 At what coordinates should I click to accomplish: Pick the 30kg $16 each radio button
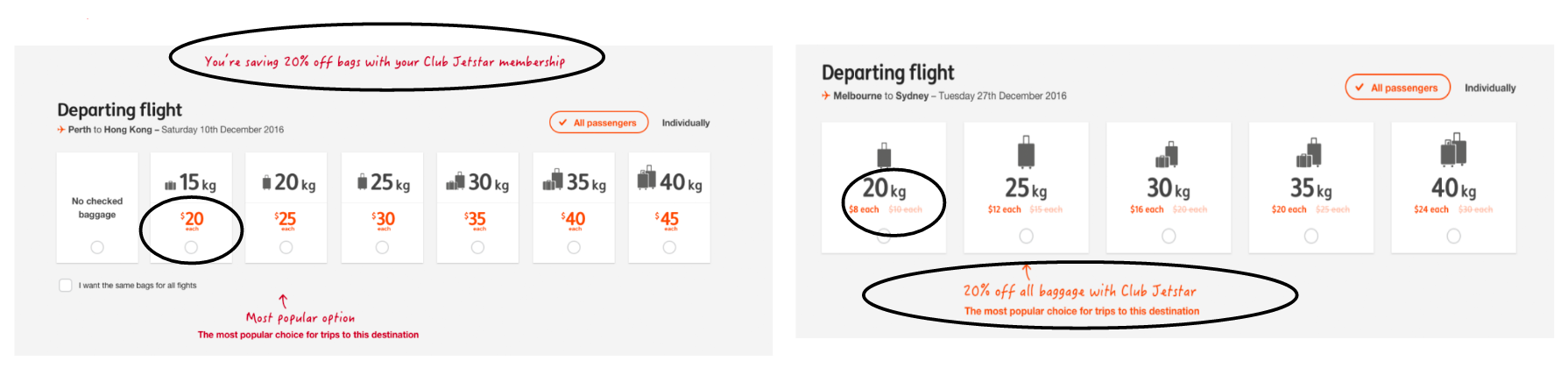pos(1169,236)
